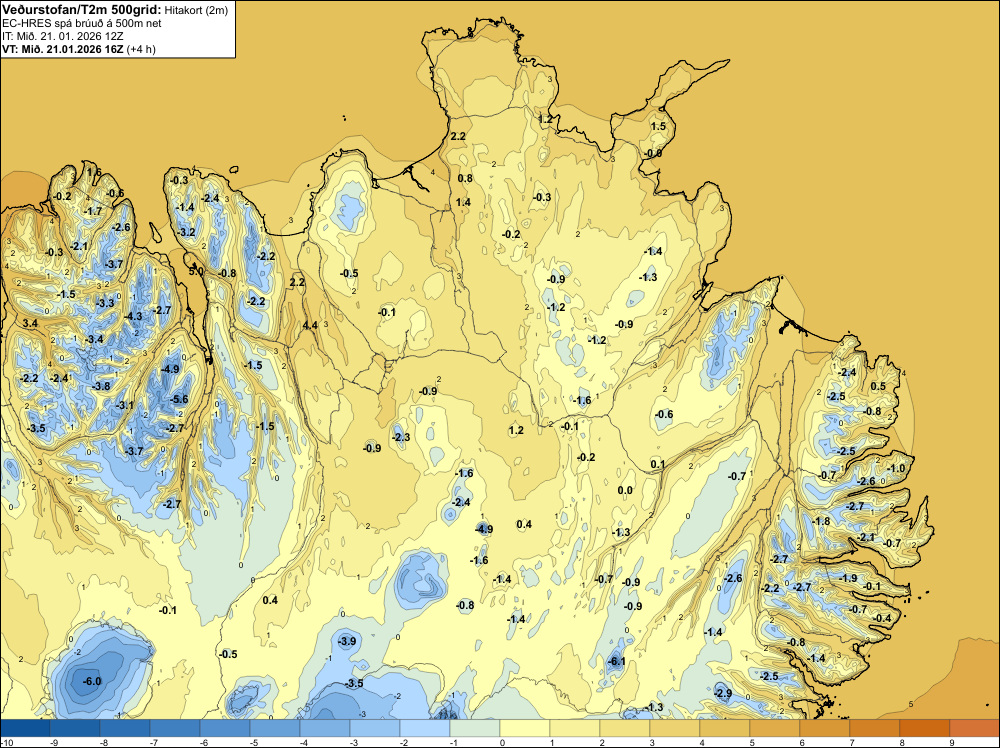Click the line 'EC-HRES spá brúuð á 500m net'

[82, 23]
